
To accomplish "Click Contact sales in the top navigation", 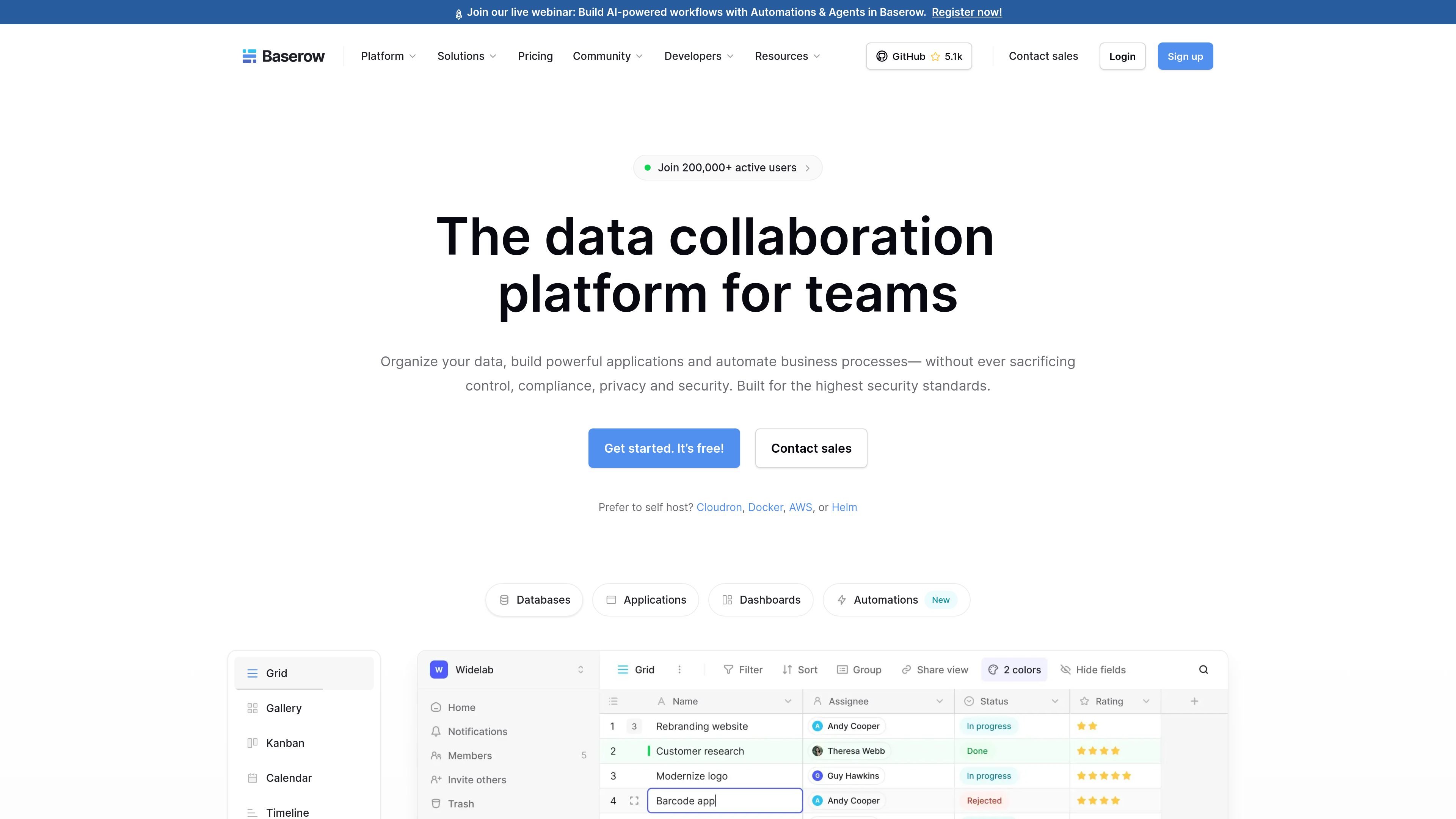I will click(1043, 56).
